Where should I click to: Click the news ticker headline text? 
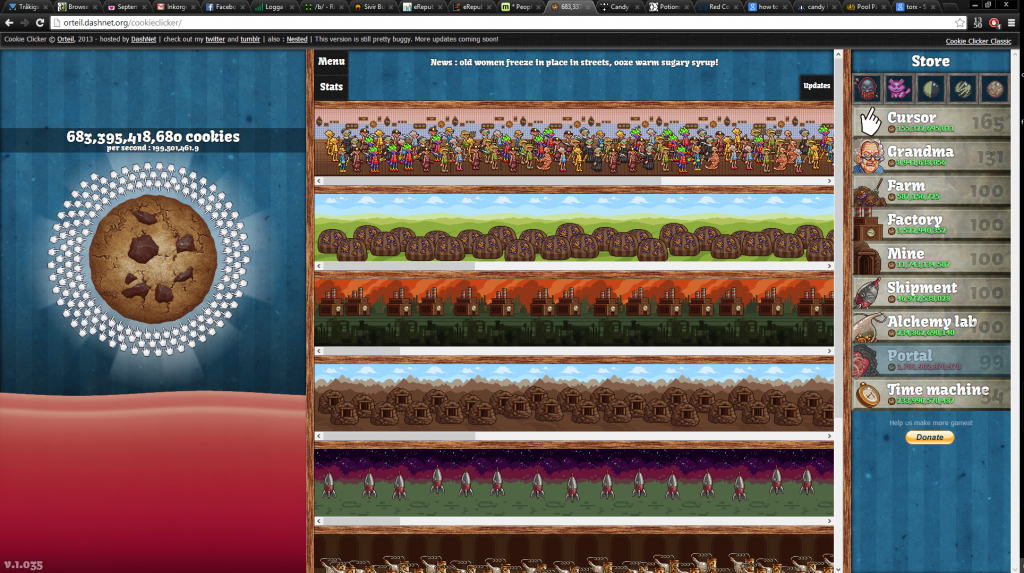point(574,63)
